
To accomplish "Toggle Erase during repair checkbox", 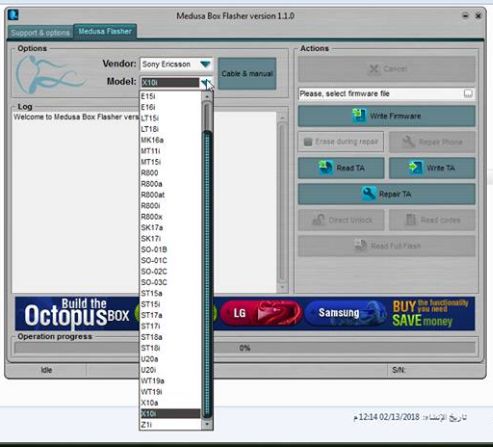I will [341, 142].
